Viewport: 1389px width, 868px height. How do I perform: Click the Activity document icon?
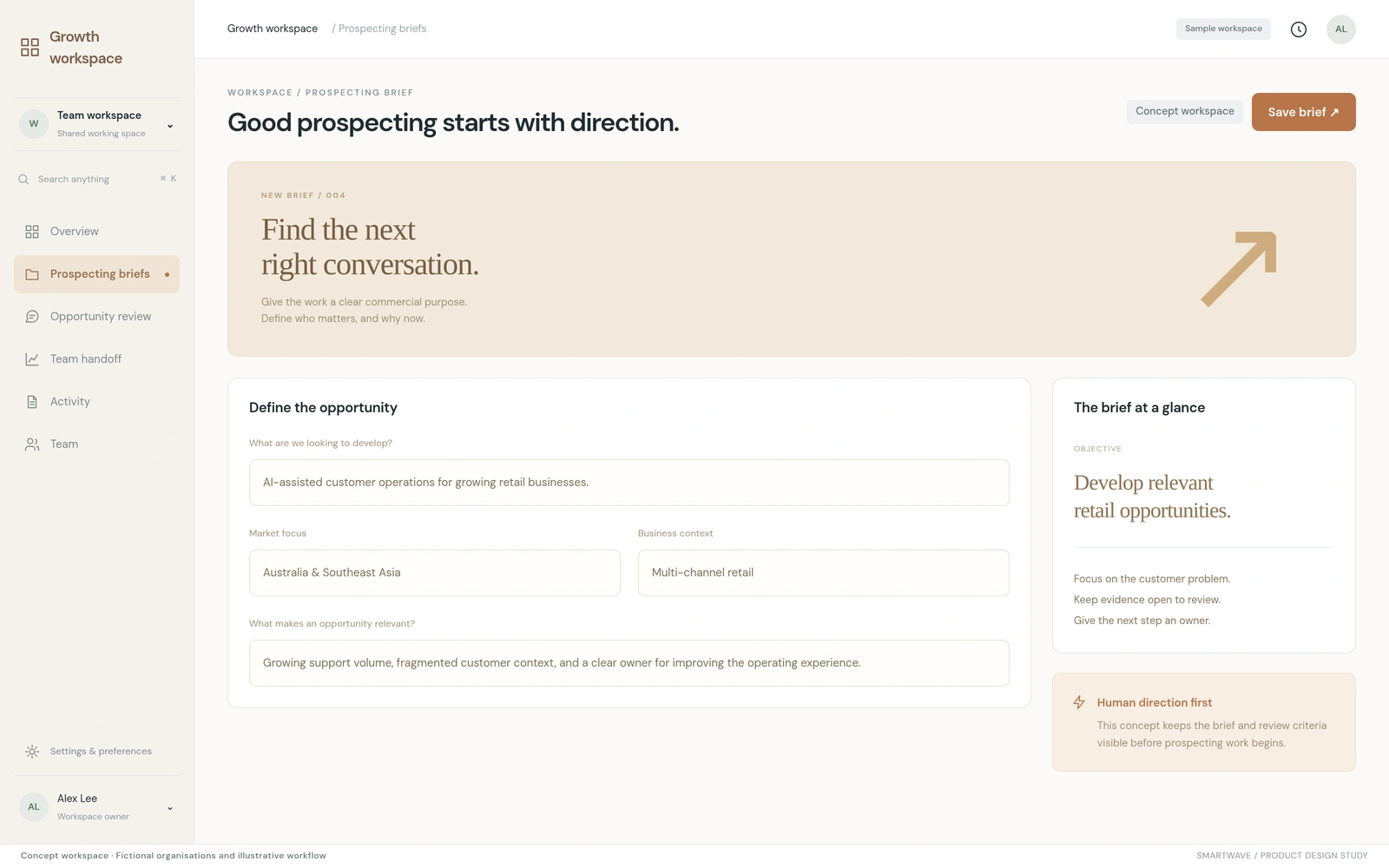tap(32, 402)
